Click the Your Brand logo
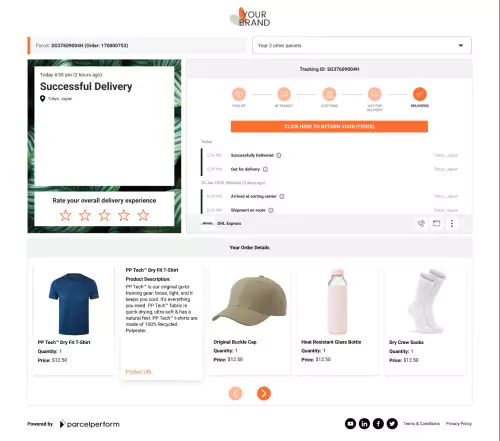 tap(250, 17)
